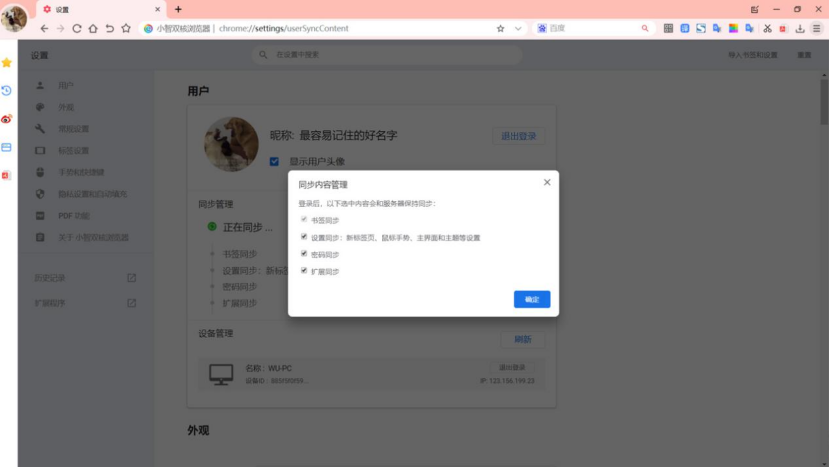829x467 pixels.
Task: Click the 退出登录 button beside nickname
Action: pos(519,136)
